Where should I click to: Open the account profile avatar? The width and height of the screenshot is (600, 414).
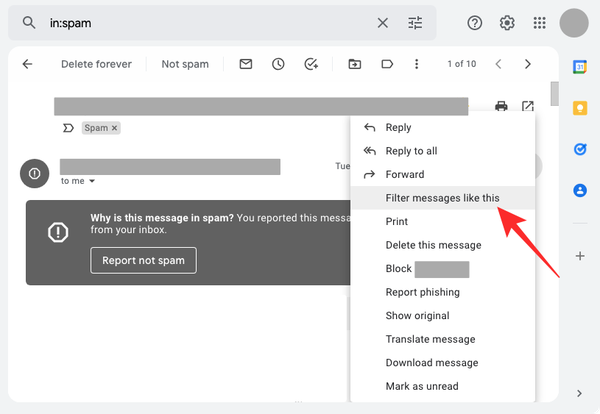pyautogui.click(x=574, y=23)
